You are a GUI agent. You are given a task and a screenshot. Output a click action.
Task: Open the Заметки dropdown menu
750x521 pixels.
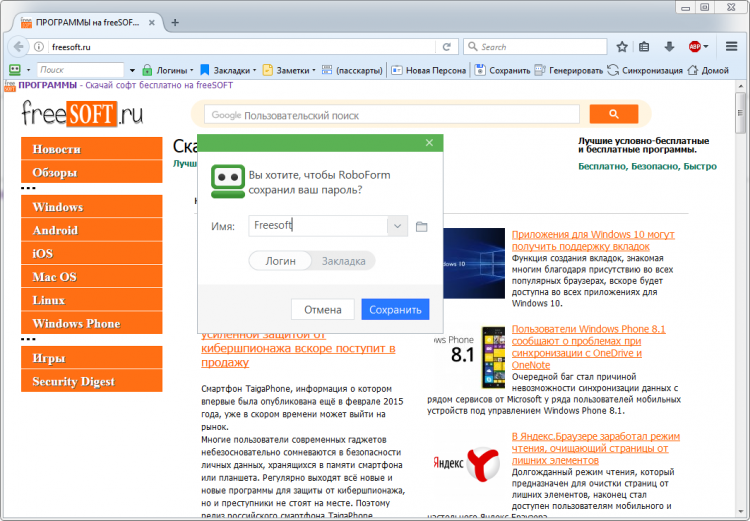pos(289,70)
